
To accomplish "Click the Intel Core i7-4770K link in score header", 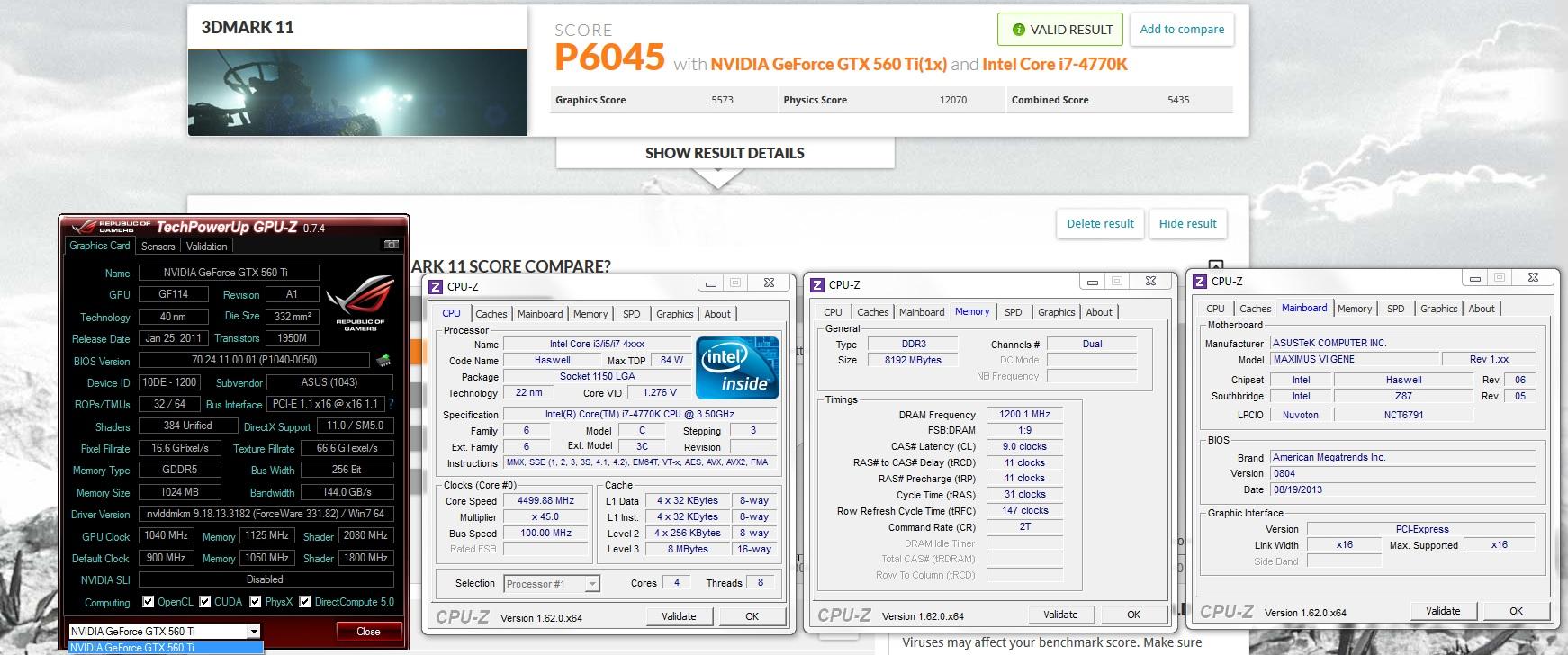I will click(1055, 64).
